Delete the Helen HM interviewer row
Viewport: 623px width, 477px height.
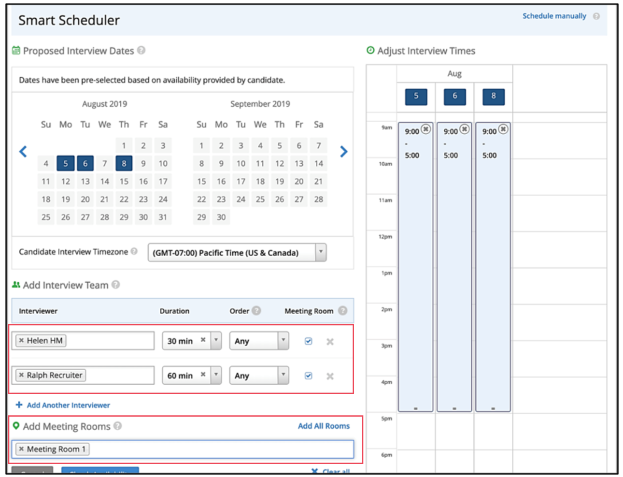tap(330, 342)
